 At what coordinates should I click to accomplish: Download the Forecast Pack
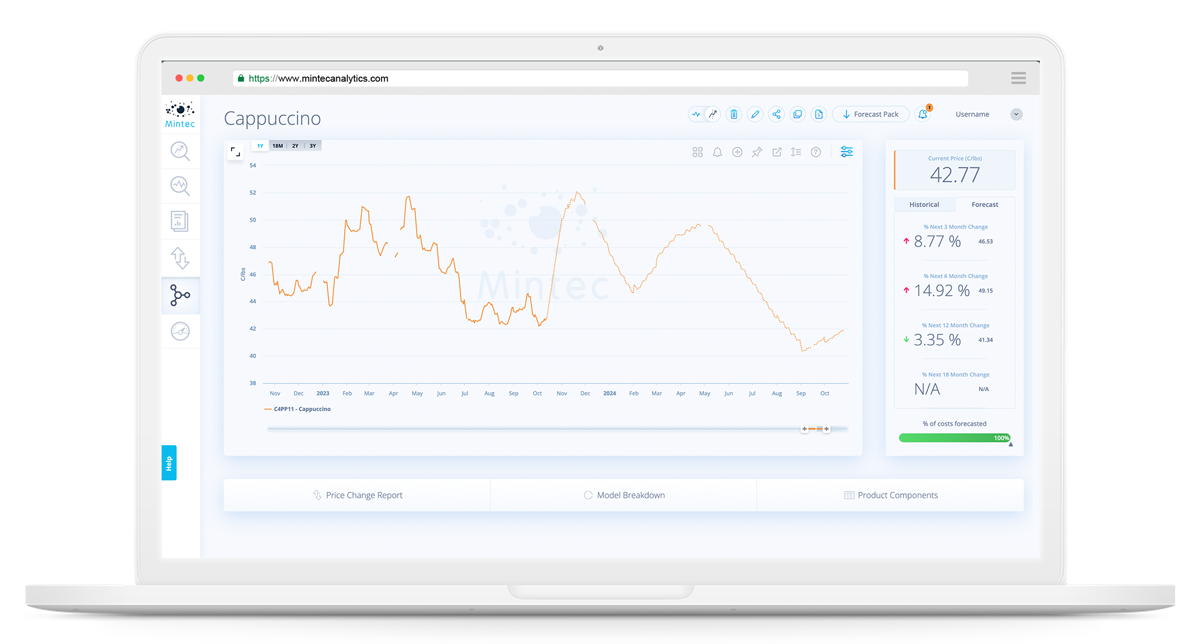point(870,114)
